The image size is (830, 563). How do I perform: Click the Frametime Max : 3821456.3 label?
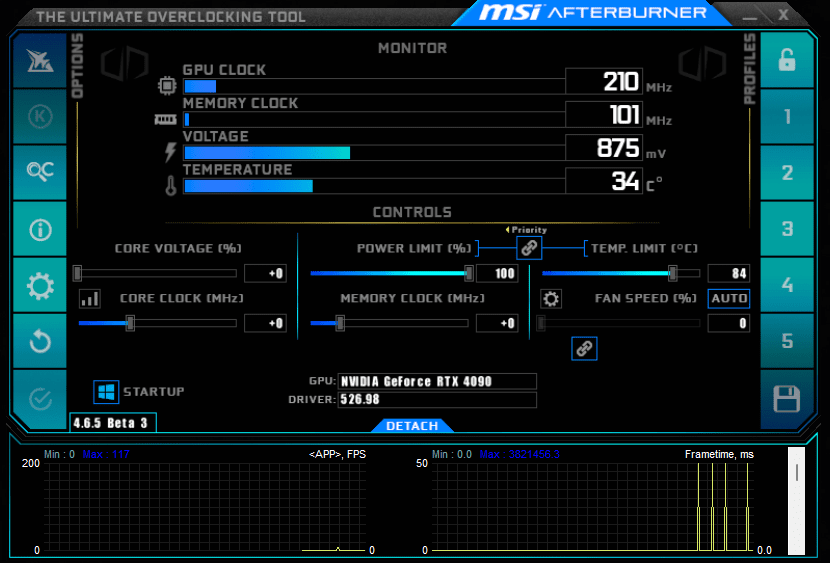click(x=519, y=454)
